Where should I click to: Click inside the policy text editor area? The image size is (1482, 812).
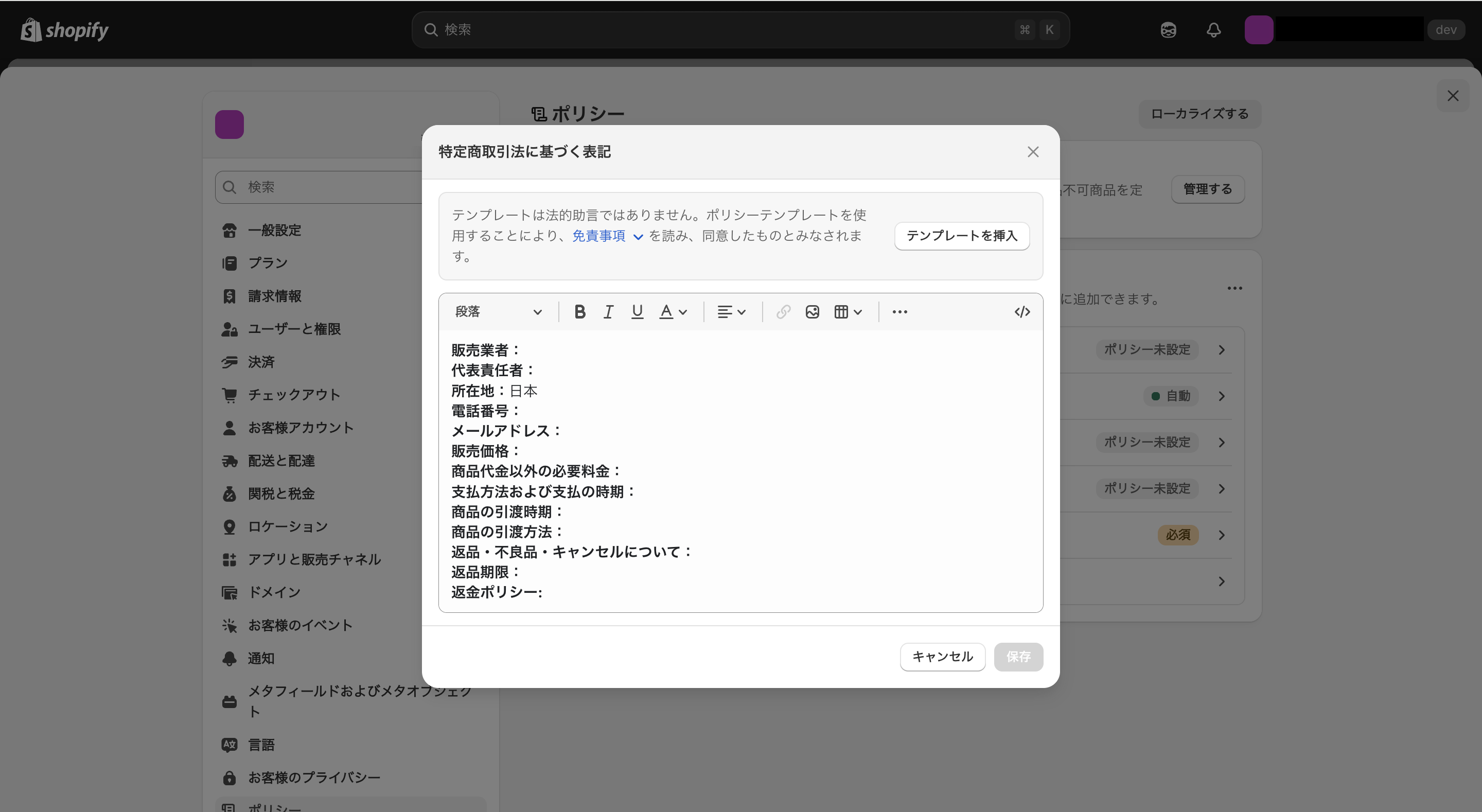click(x=740, y=471)
